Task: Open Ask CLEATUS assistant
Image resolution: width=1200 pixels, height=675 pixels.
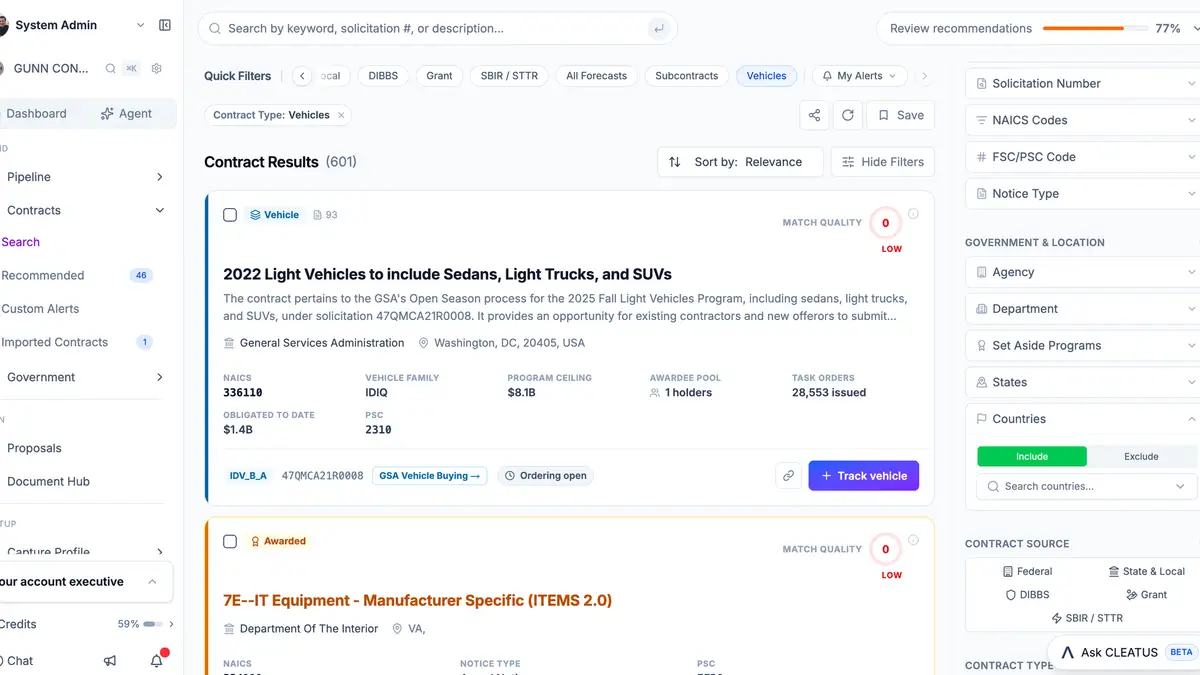Action: point(1125,652)
